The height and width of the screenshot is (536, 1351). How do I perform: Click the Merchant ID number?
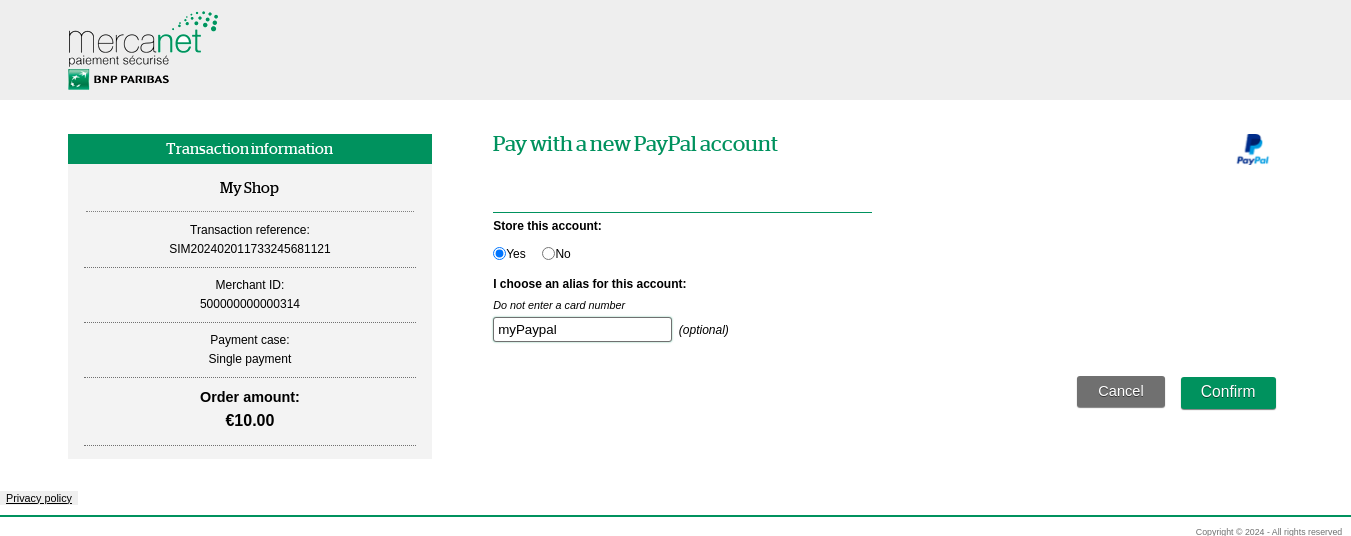click(249, 304)
